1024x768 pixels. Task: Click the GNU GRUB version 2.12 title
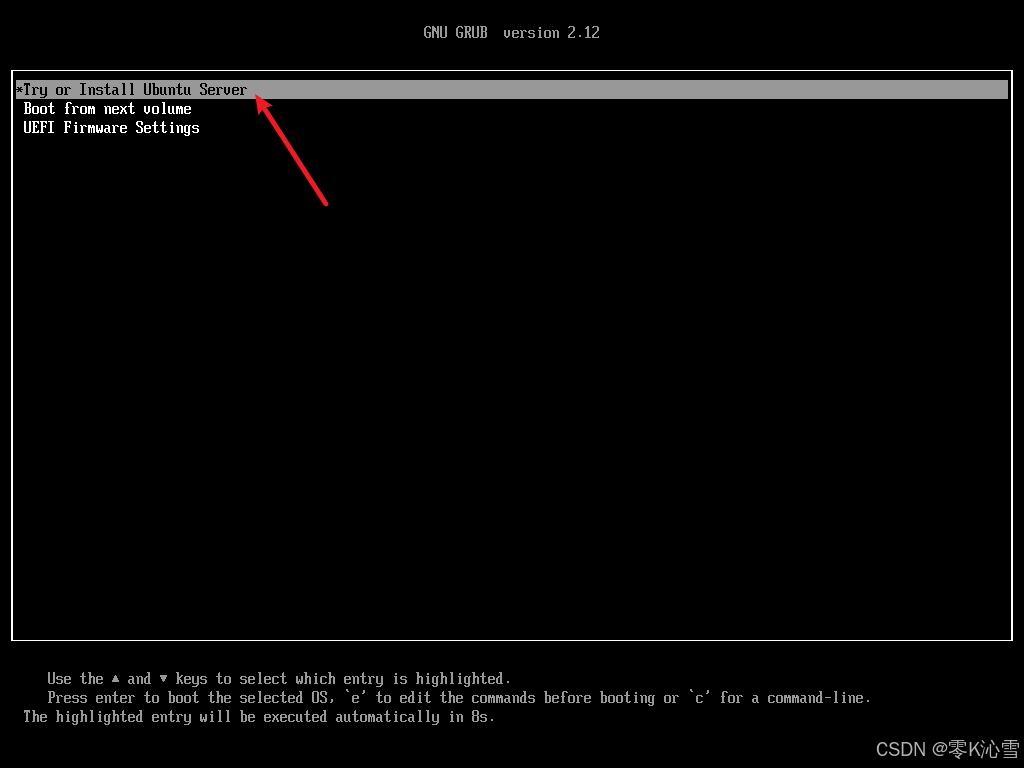coord(511,33)
